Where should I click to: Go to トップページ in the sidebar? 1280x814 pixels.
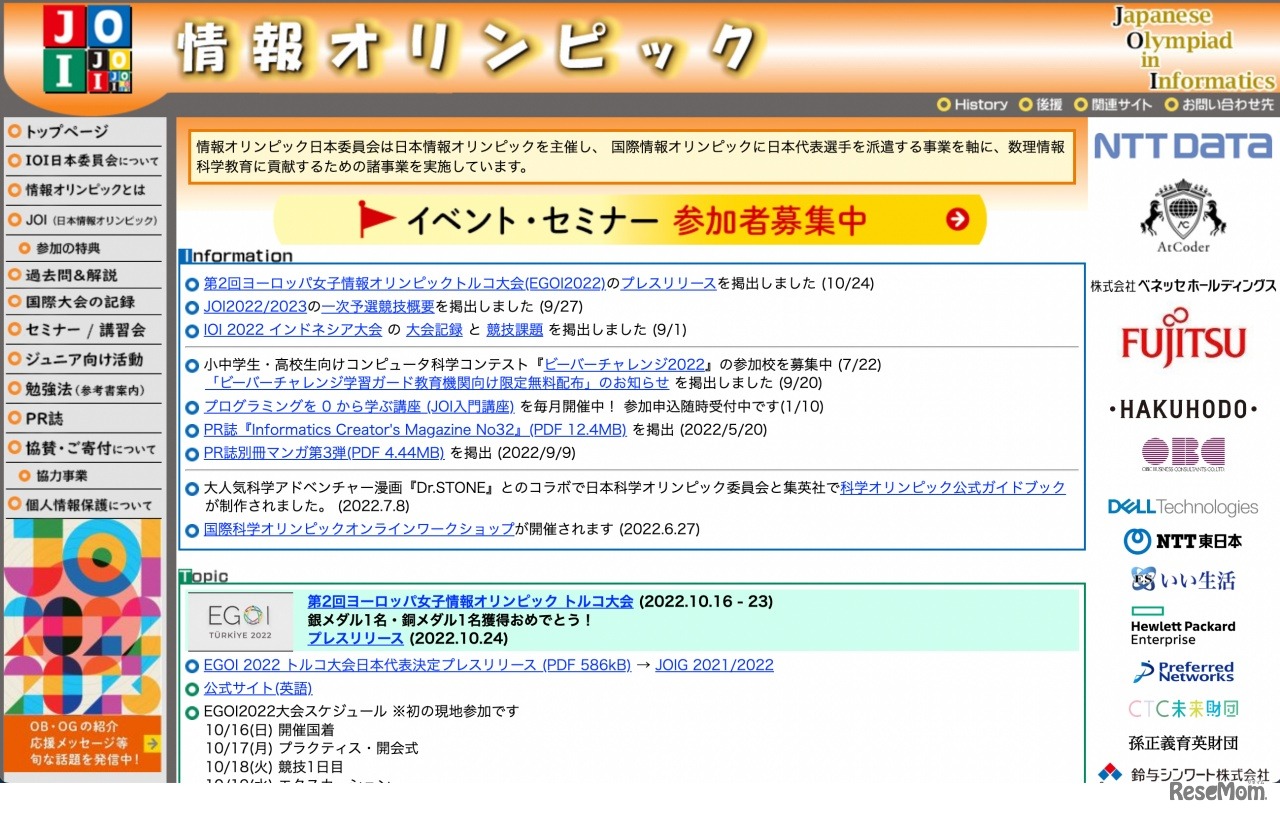click(83, 131)
